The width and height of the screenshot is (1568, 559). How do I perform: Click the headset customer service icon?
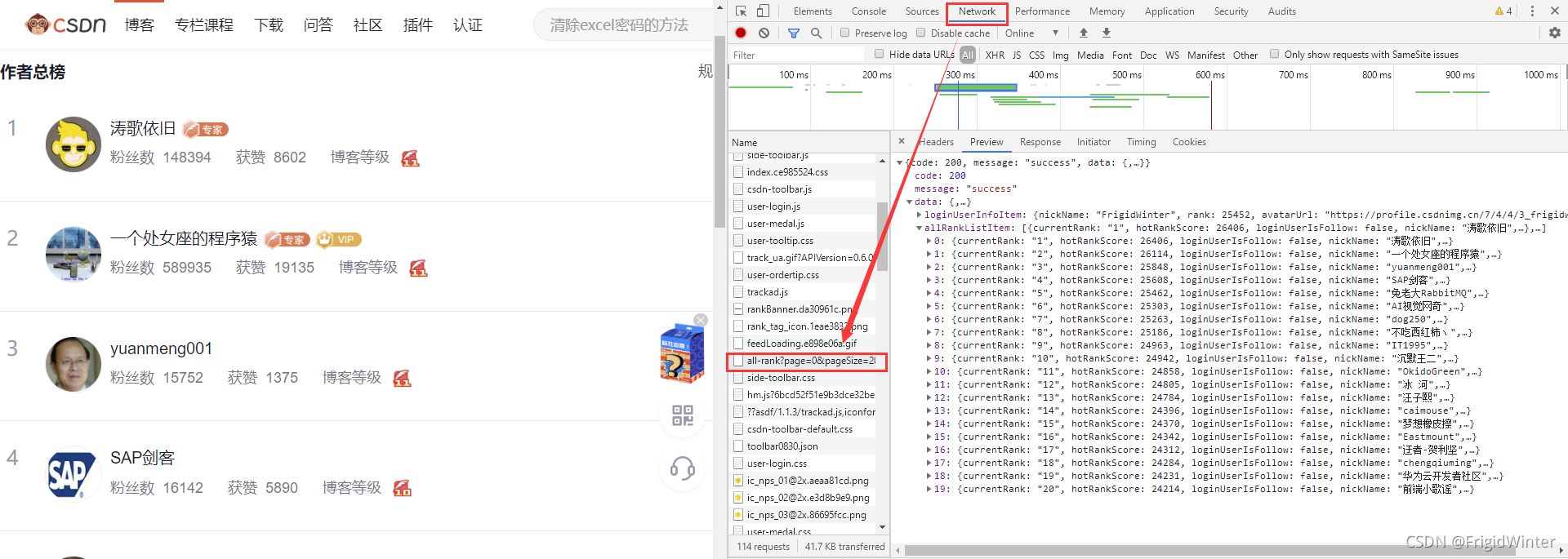pyautogui.click(x=683, y=468)
